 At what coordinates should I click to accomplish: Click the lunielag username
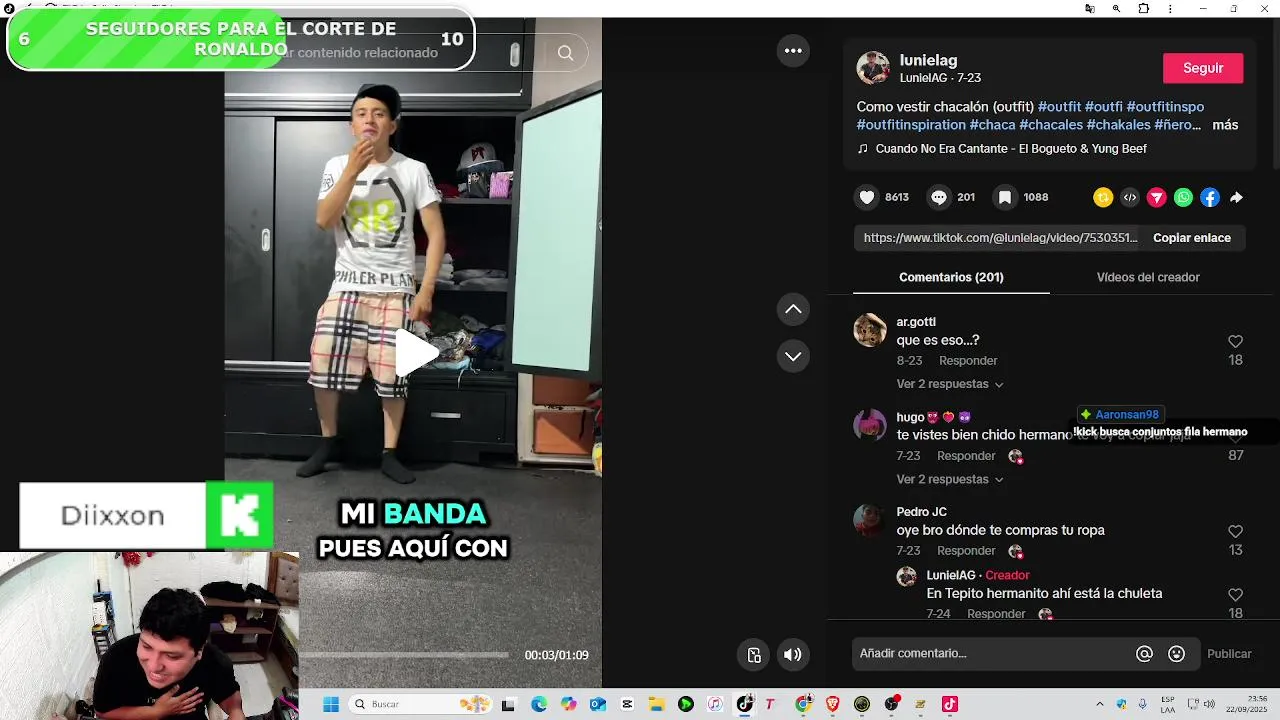(928, 60)
